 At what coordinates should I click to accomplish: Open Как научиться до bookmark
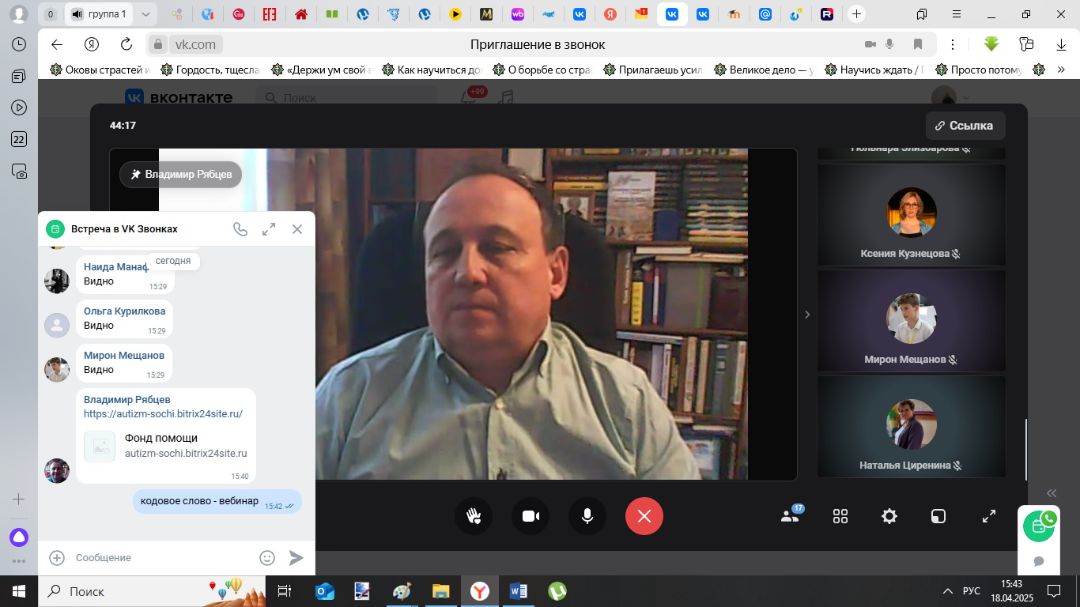pos(432,70)
